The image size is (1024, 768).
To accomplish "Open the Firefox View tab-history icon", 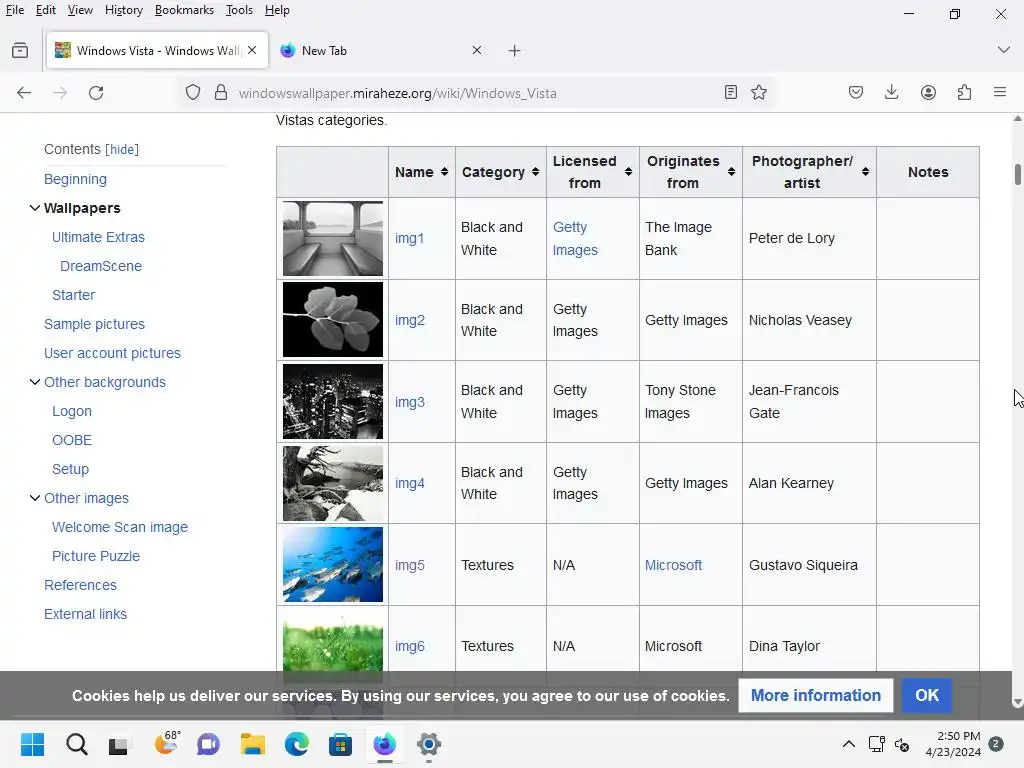I will coord(20,50).
